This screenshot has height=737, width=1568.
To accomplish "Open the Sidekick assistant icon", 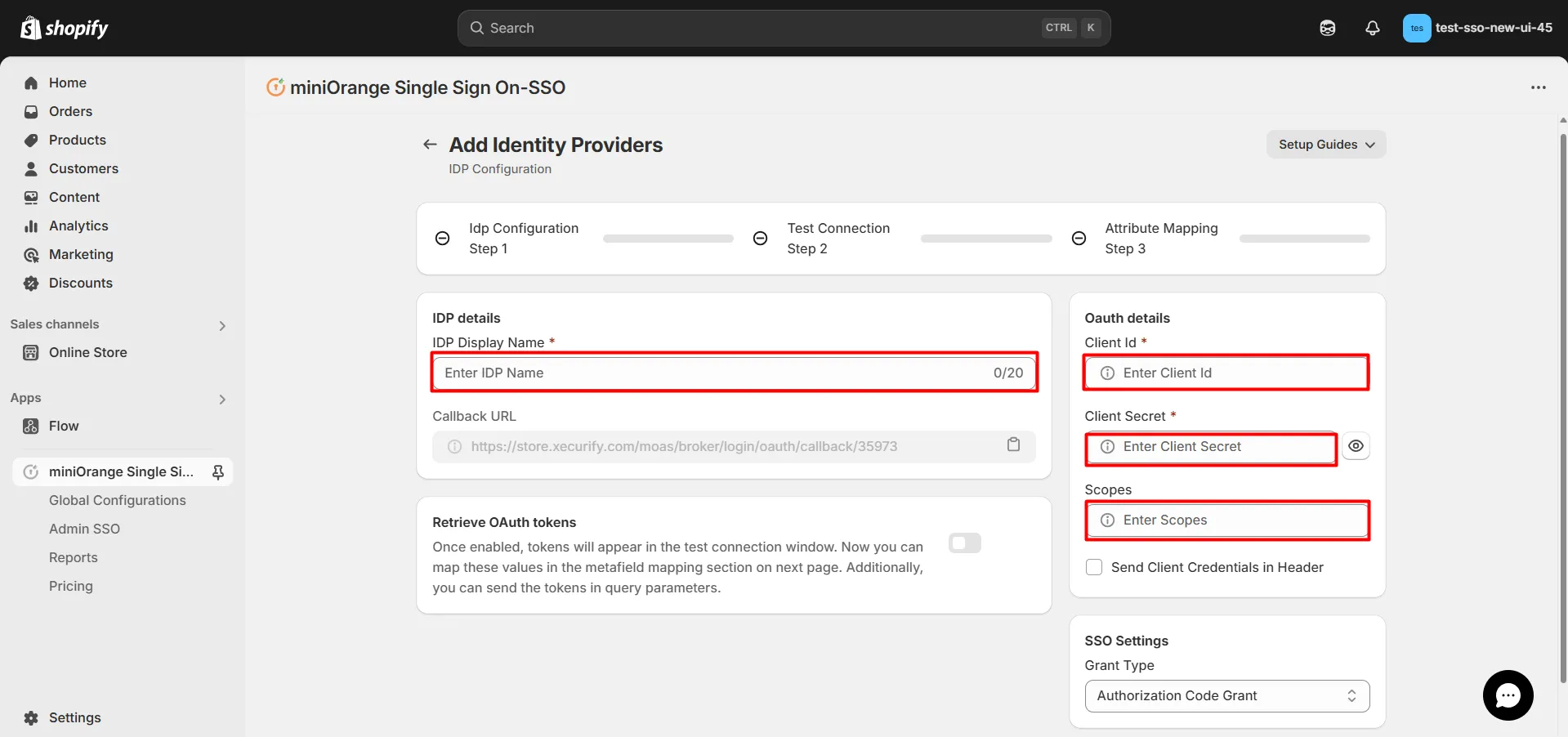I will [1328, 28].
